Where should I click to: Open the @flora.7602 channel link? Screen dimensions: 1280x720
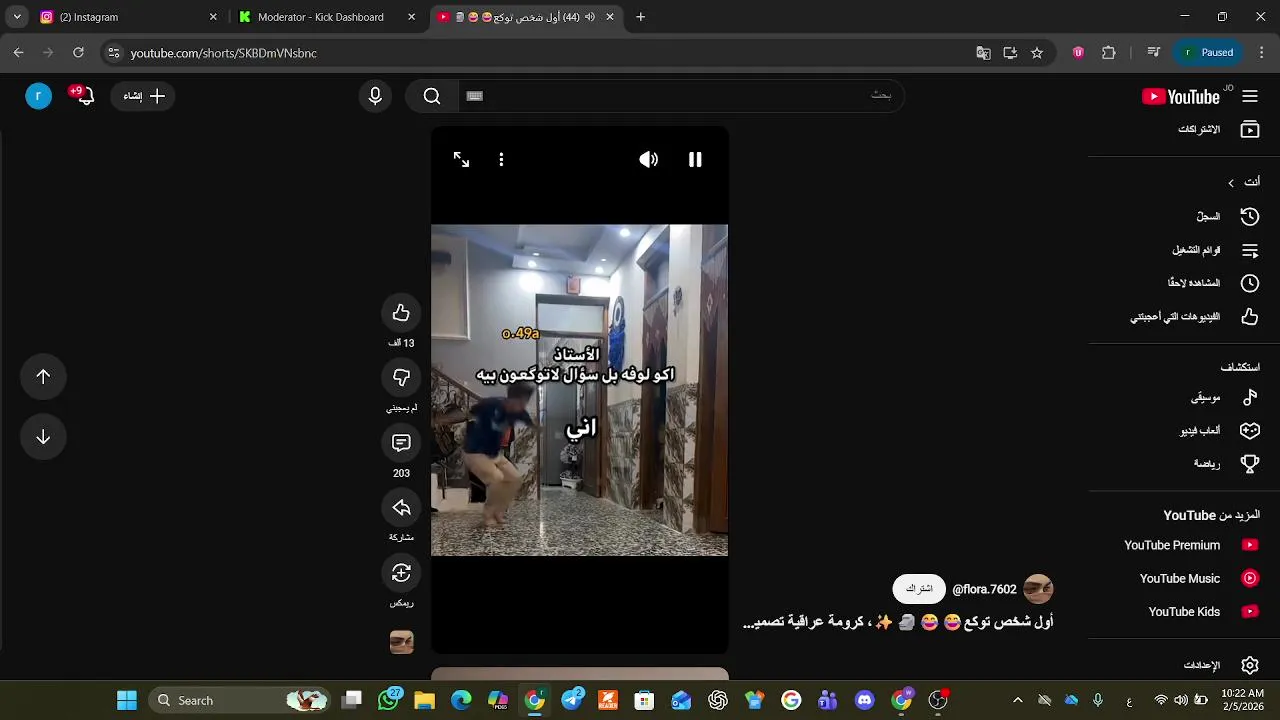984,590
